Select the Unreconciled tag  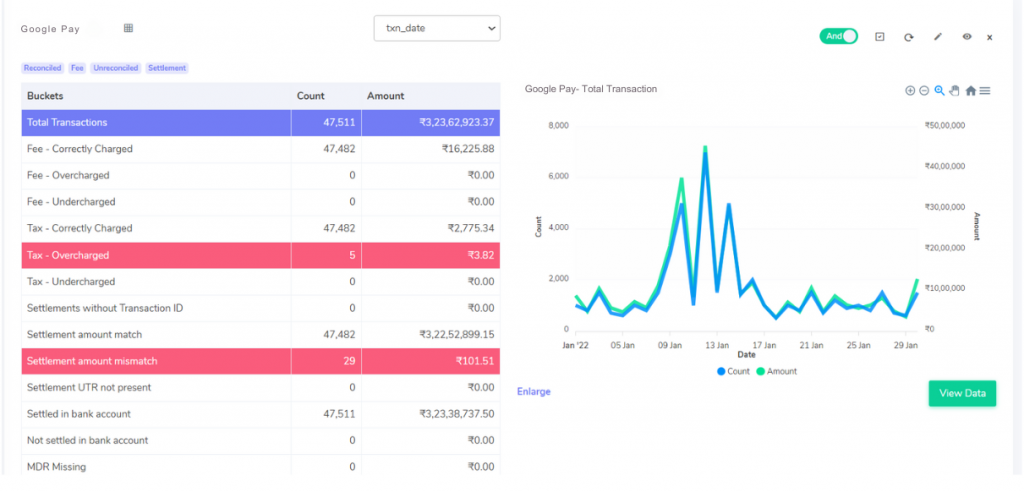pos(116,68)
